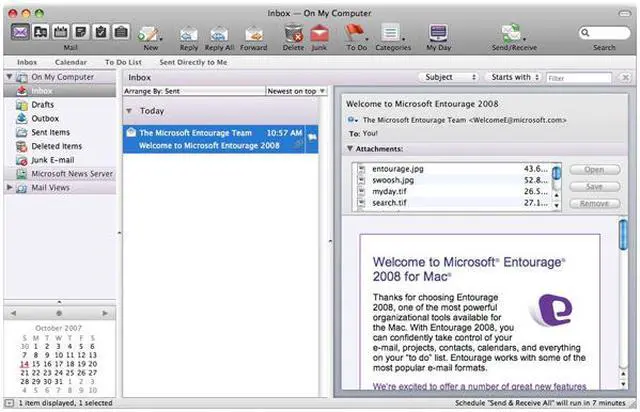Toggle flag on the Entourage Team message
The image size is (640, 412).
(x=312, y=137)
